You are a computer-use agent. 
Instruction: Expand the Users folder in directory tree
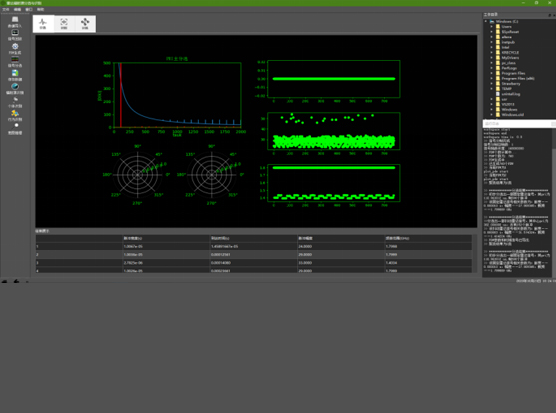pos(491,27)
